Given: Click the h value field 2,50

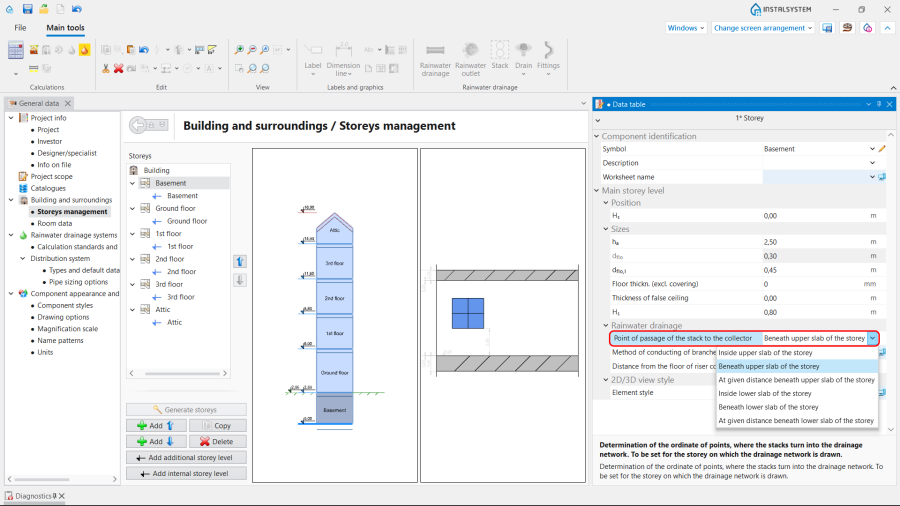Looking at the screenshot, I should [814, 242].
